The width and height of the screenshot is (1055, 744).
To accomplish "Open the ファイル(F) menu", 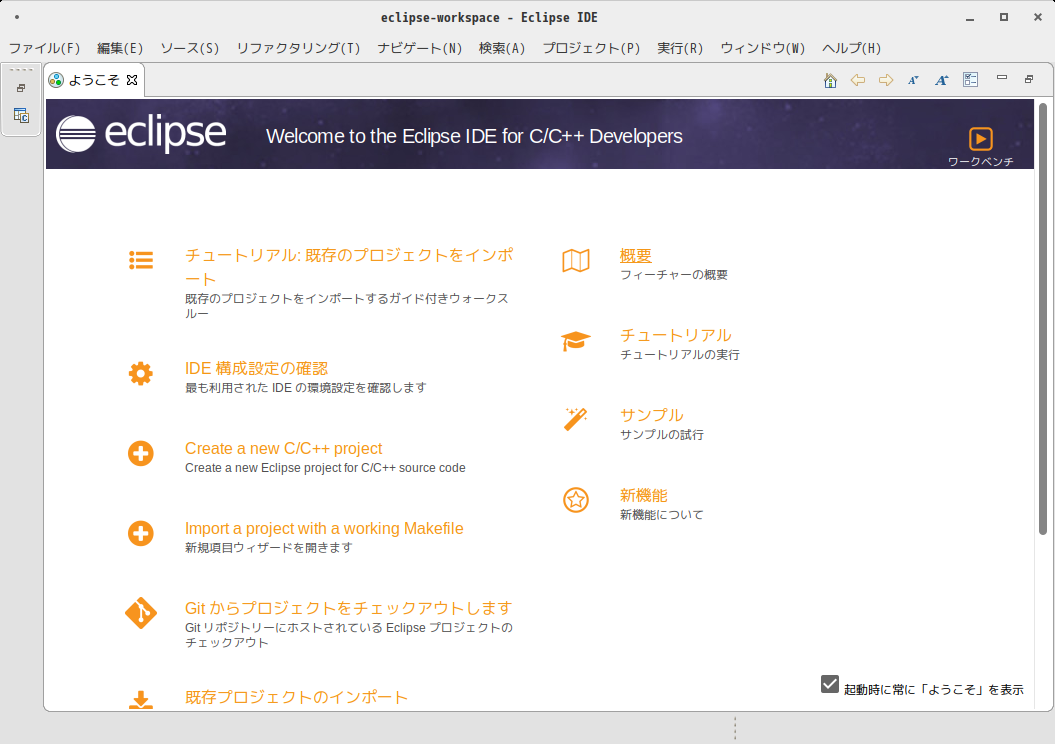I will click(44, 48).
